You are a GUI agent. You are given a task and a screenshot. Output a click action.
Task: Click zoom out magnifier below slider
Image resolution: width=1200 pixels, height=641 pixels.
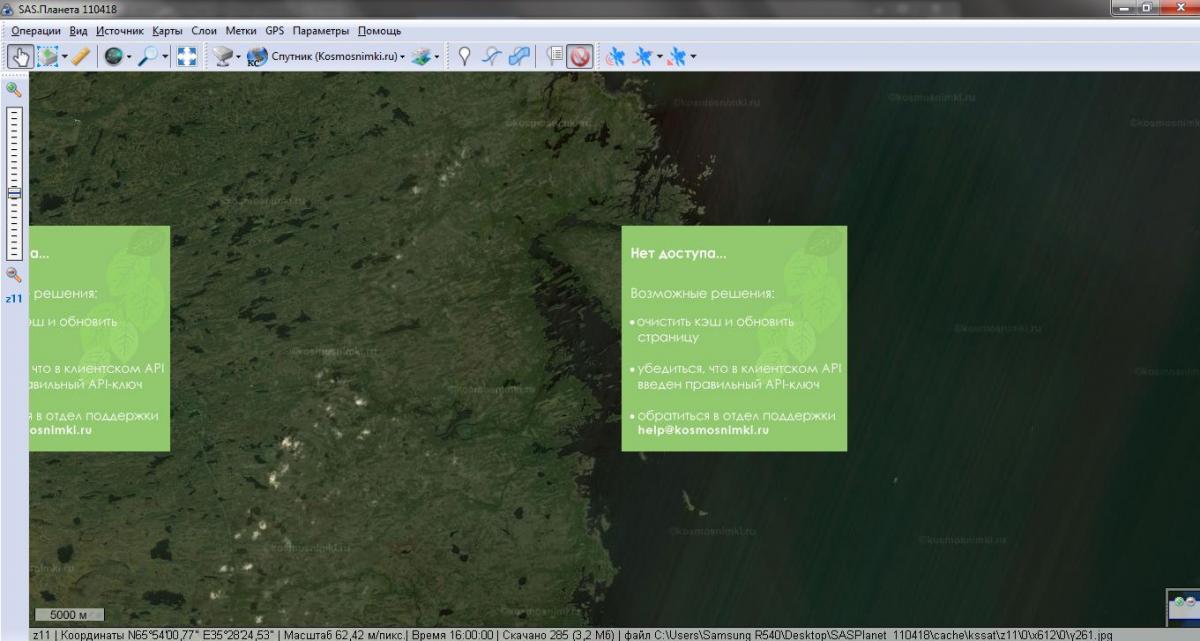click(x=14, y=274)
